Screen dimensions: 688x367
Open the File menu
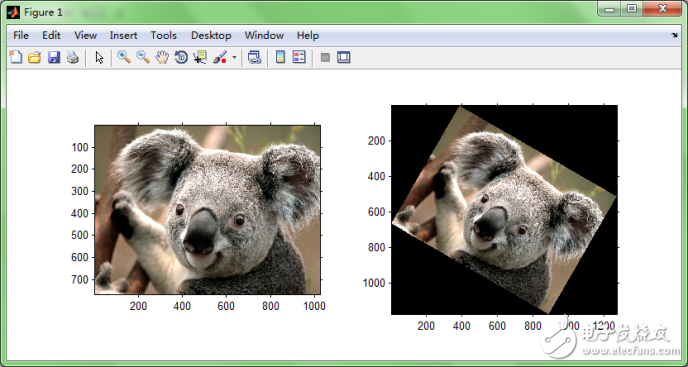[x=21, y=36]
